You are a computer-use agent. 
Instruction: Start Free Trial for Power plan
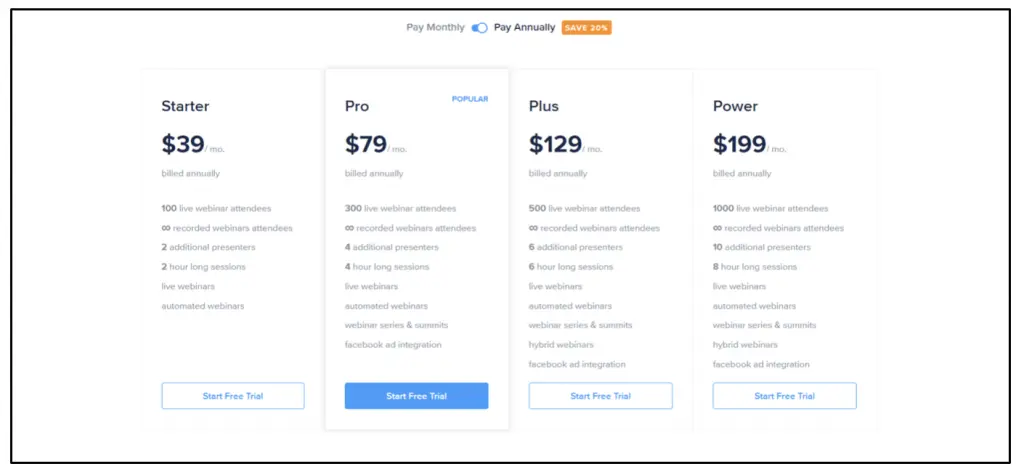tap(784, 396)
